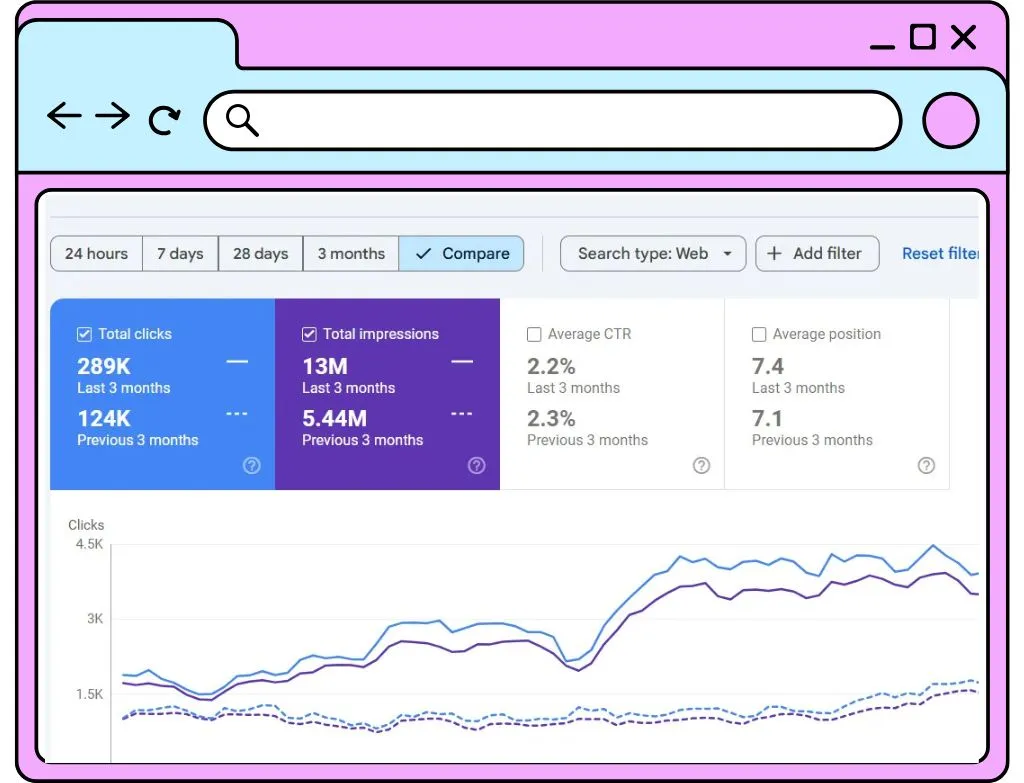Open help icon on Average CTR card
The height and width of the screenshot is (783, 1024).
701,466
